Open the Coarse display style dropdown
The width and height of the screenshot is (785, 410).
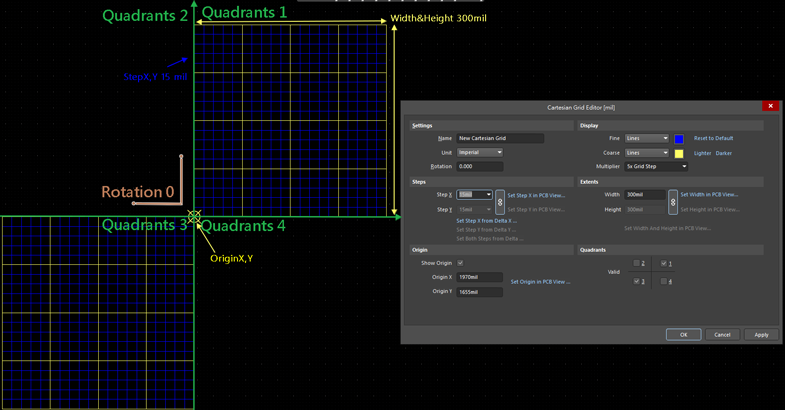click(646, 153)
